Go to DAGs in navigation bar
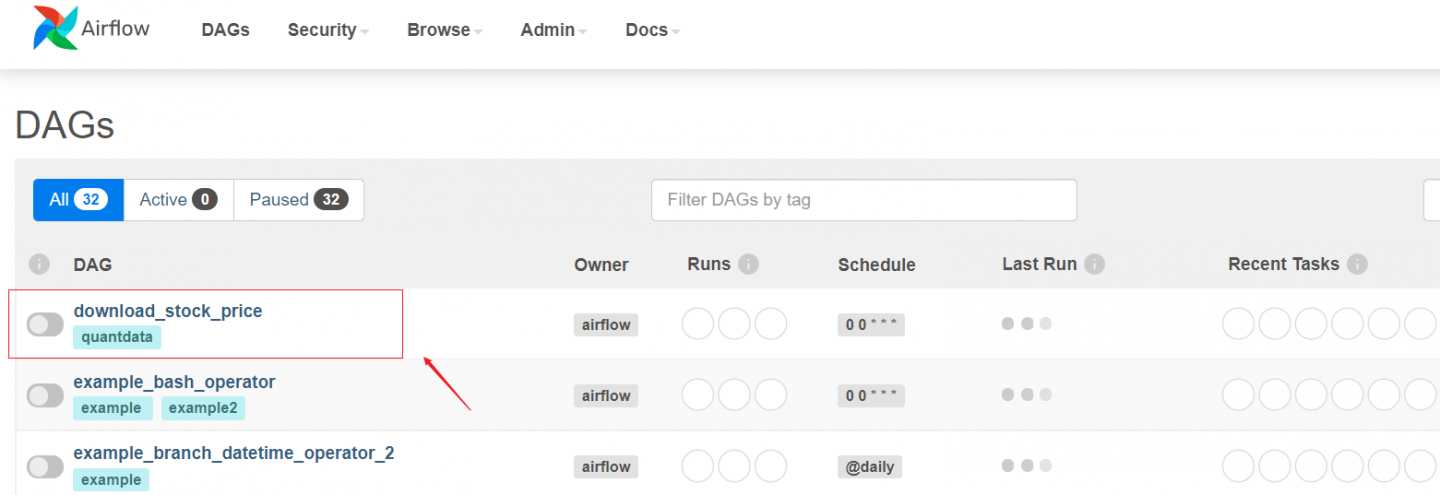 225,30
